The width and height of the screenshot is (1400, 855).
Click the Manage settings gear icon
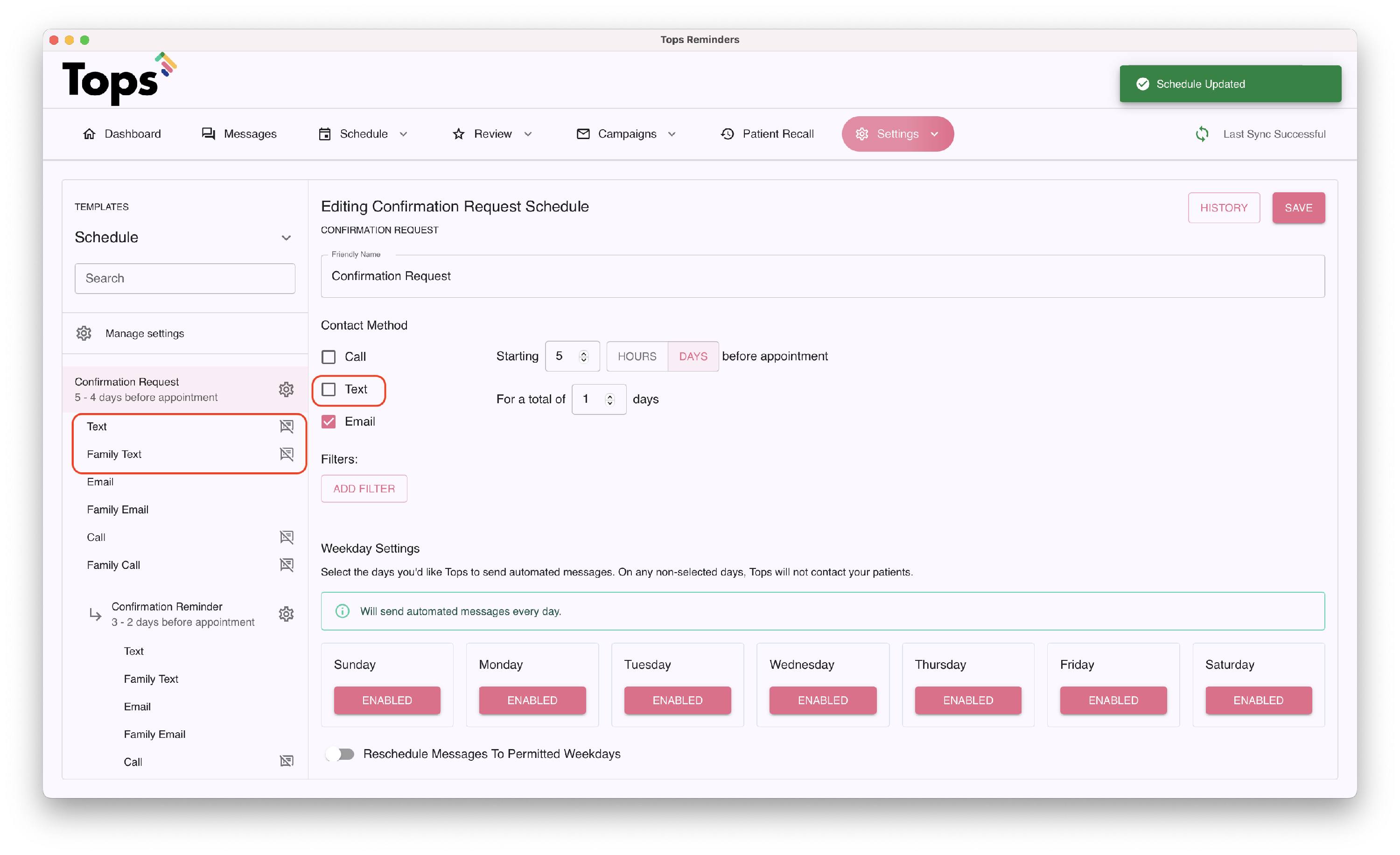(x=84, y=334)
